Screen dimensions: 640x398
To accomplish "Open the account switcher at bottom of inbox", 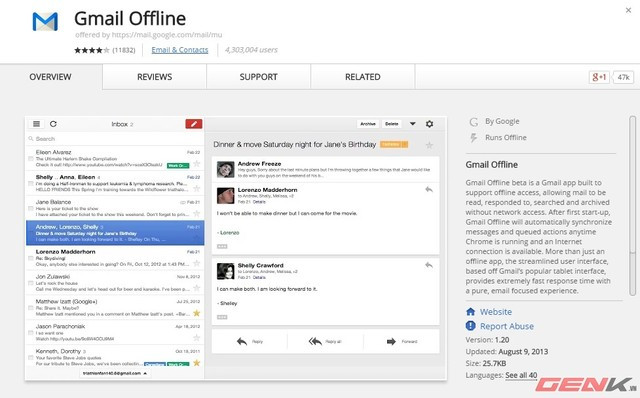I will 115,373.
